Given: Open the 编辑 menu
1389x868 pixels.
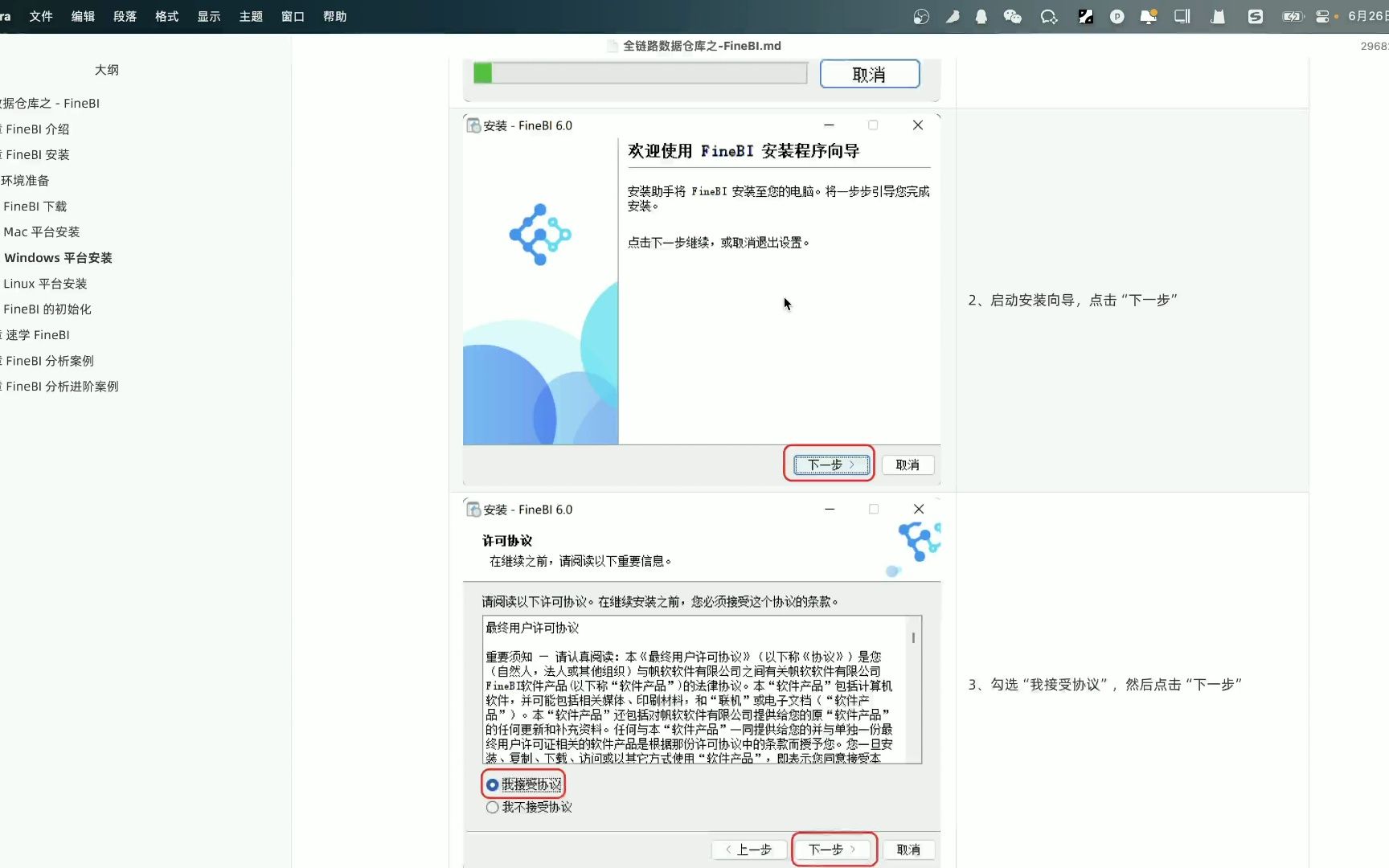Looking at the screenshot, I should [x=83, y=16].
